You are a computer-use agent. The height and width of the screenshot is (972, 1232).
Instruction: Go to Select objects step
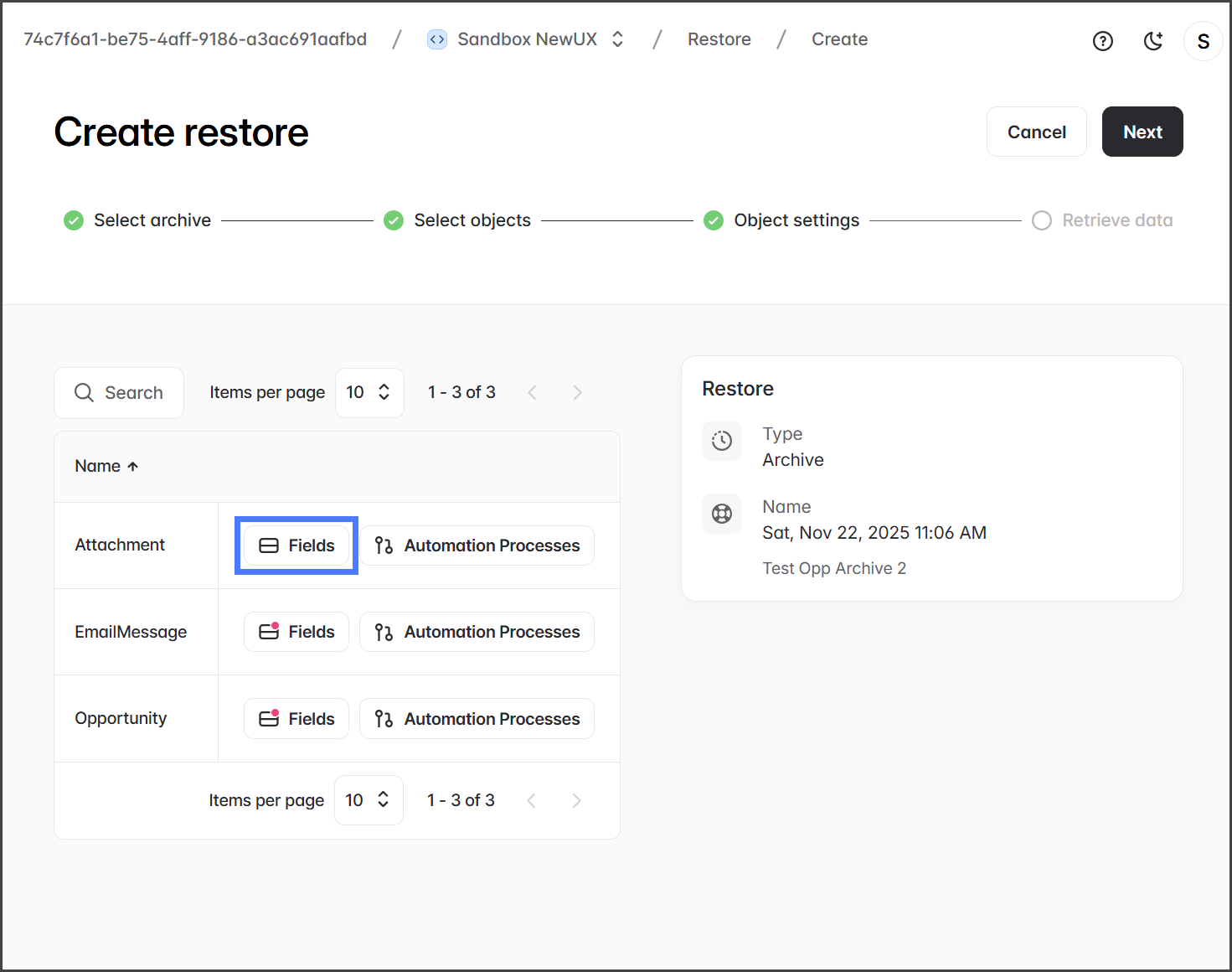(x=472, y=220)
